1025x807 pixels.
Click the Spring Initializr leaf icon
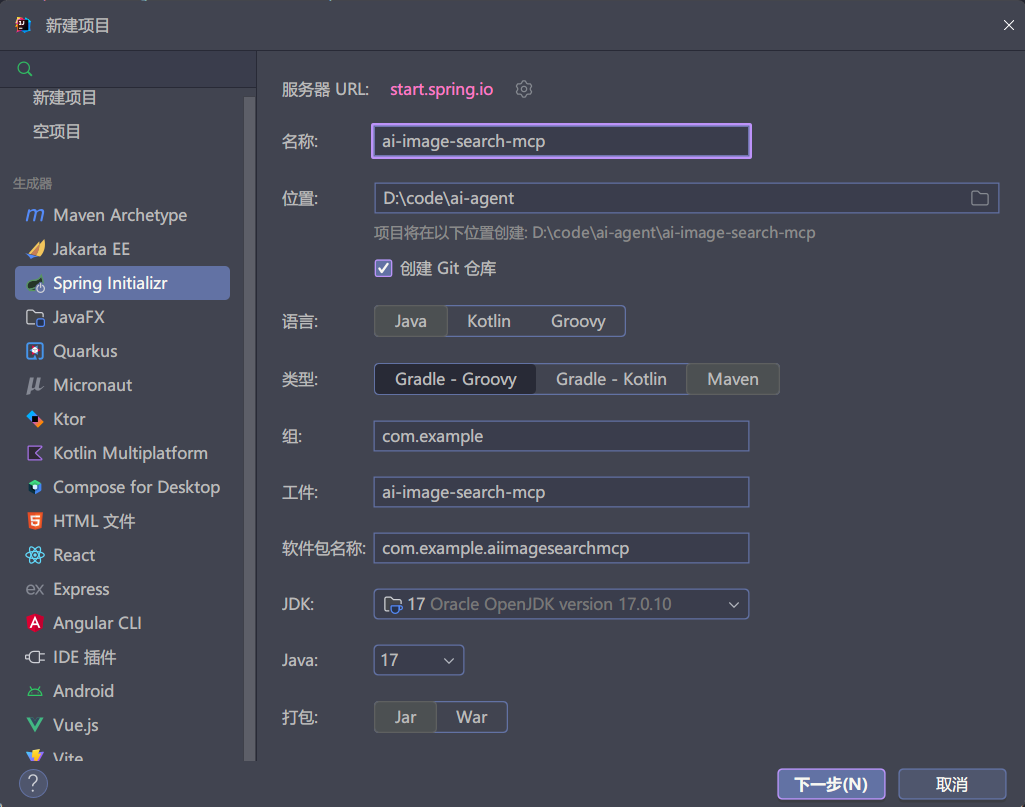[x=35, y=284]
